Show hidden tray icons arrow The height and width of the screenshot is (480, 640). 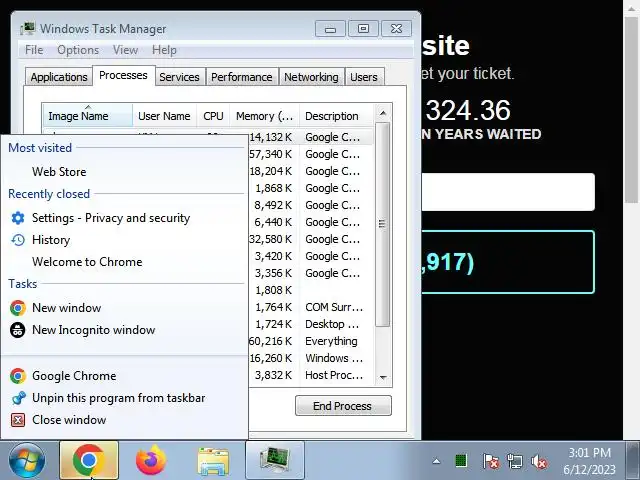click(436, 461)
